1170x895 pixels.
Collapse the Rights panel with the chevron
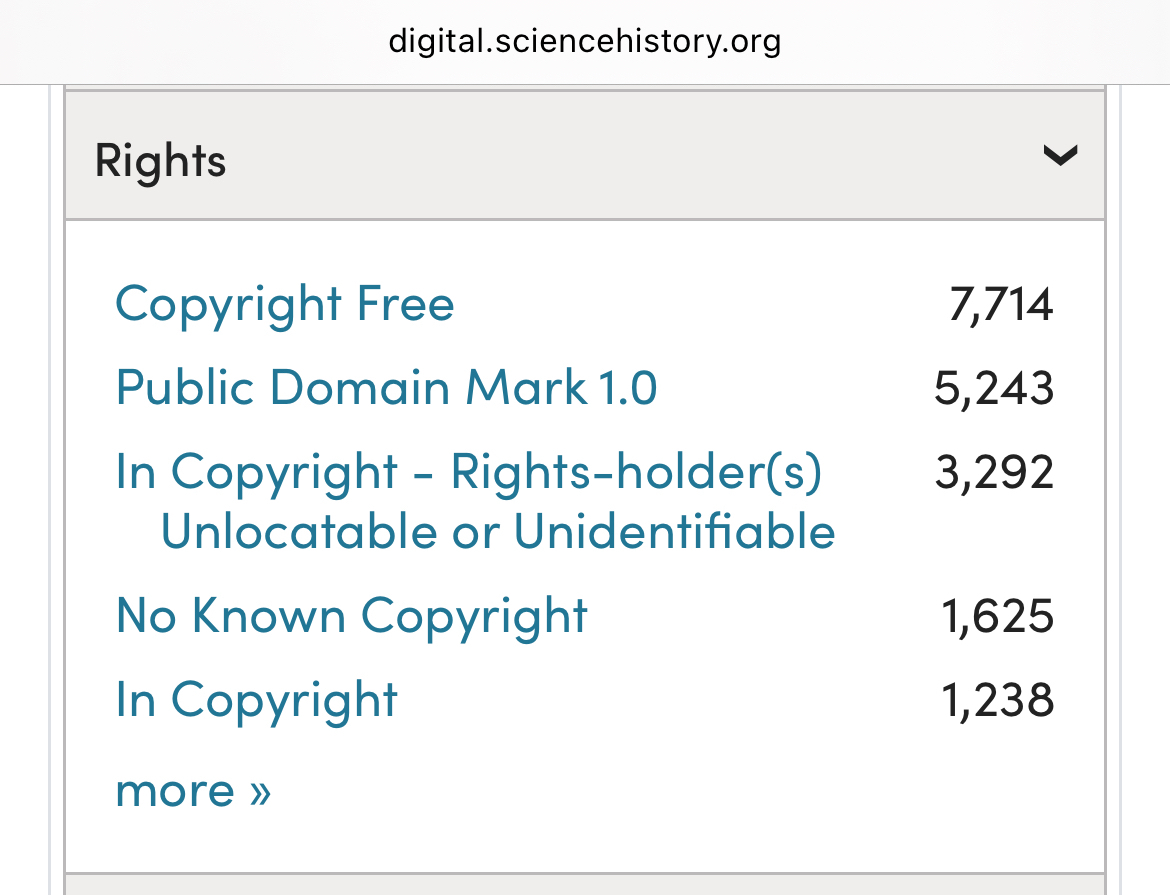click(1059, 156)
